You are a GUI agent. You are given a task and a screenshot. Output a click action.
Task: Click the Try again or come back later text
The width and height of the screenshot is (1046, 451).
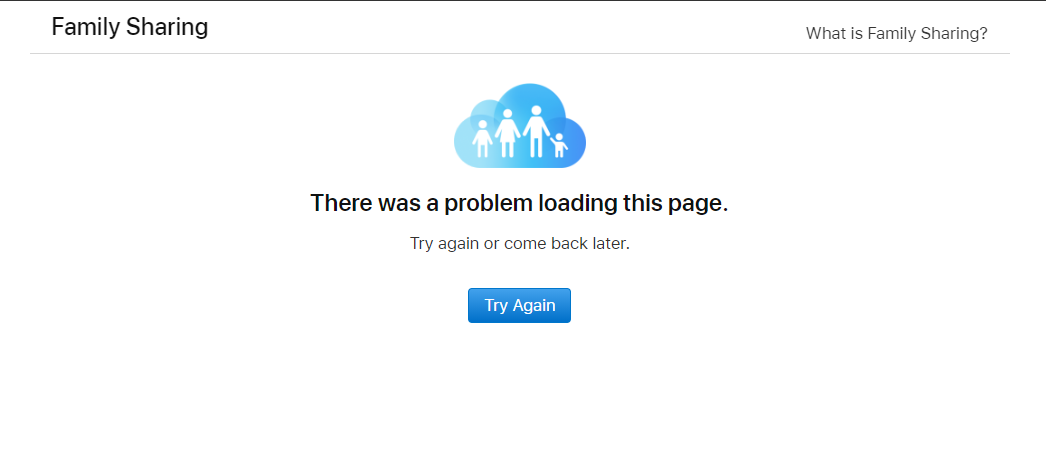(520, 244)
